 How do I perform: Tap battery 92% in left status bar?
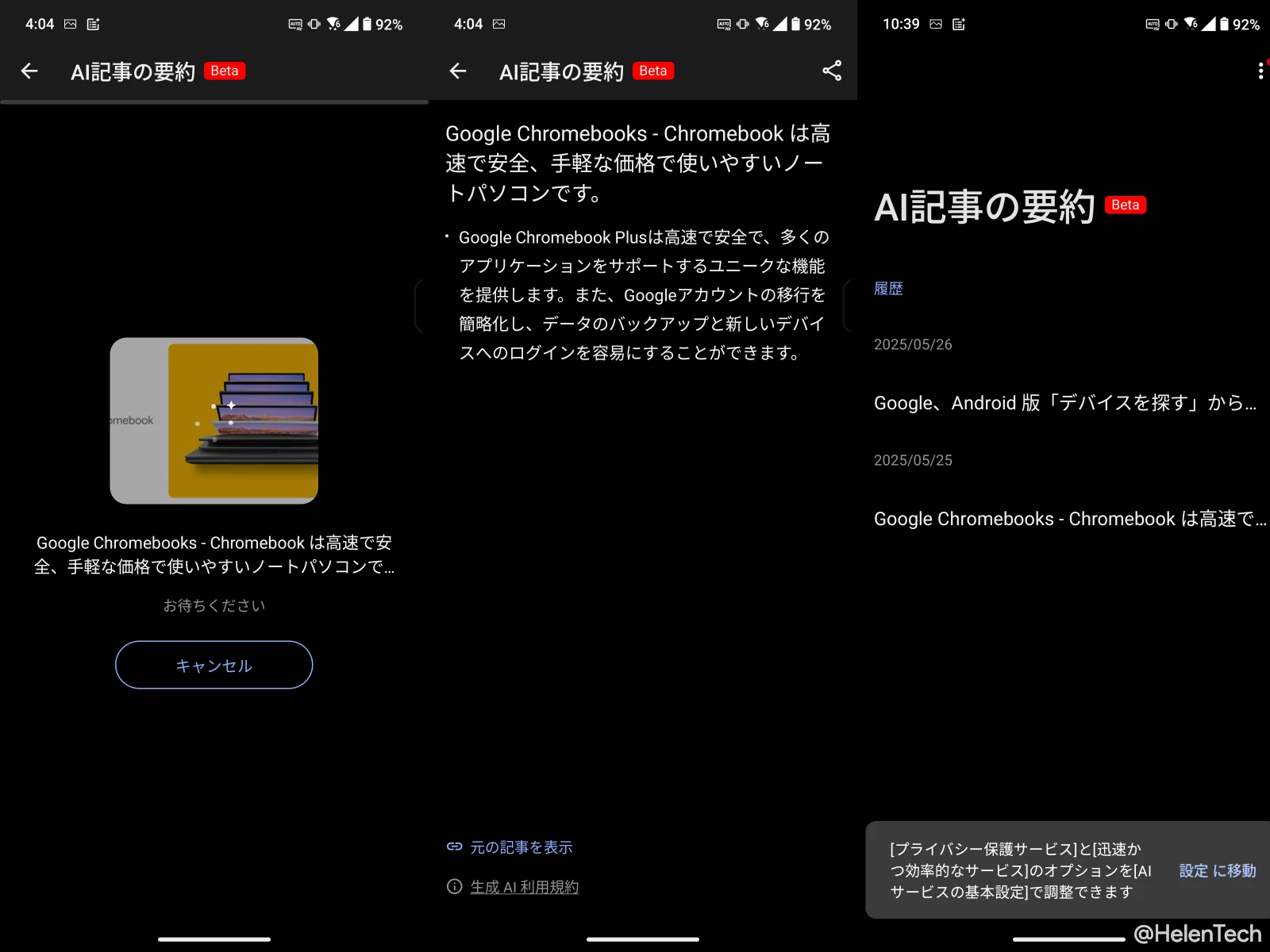click(x=383, y=24)
